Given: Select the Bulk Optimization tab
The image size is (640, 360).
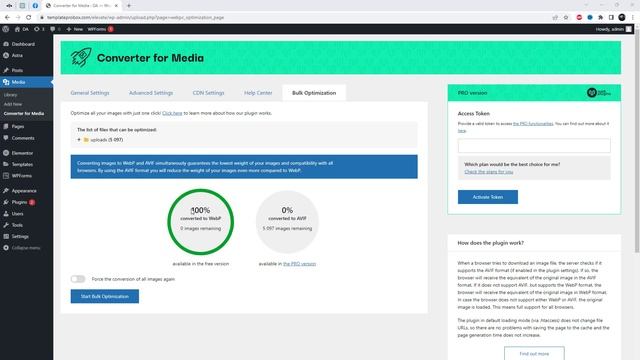Looking at the screenshot, I should 314,93.
